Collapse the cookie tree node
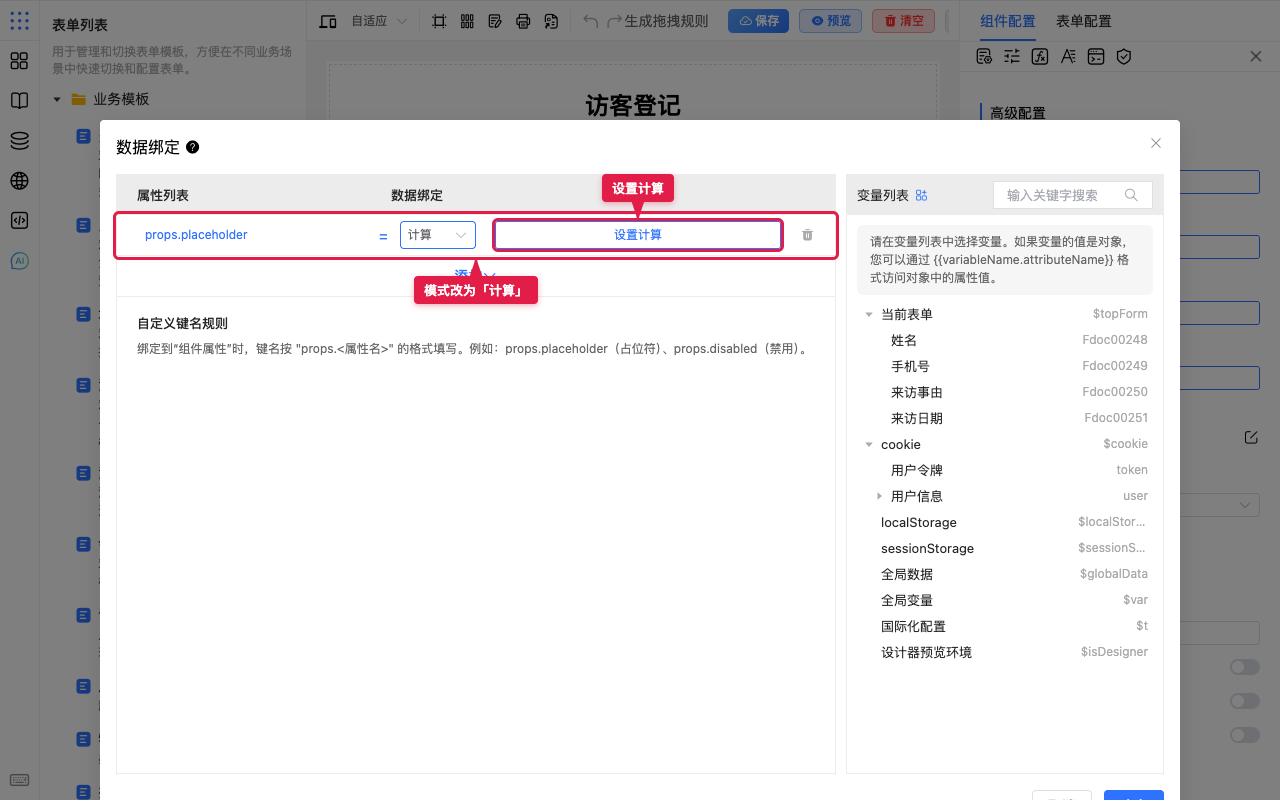Screen dimensions: 1280x800 [868, 444]
